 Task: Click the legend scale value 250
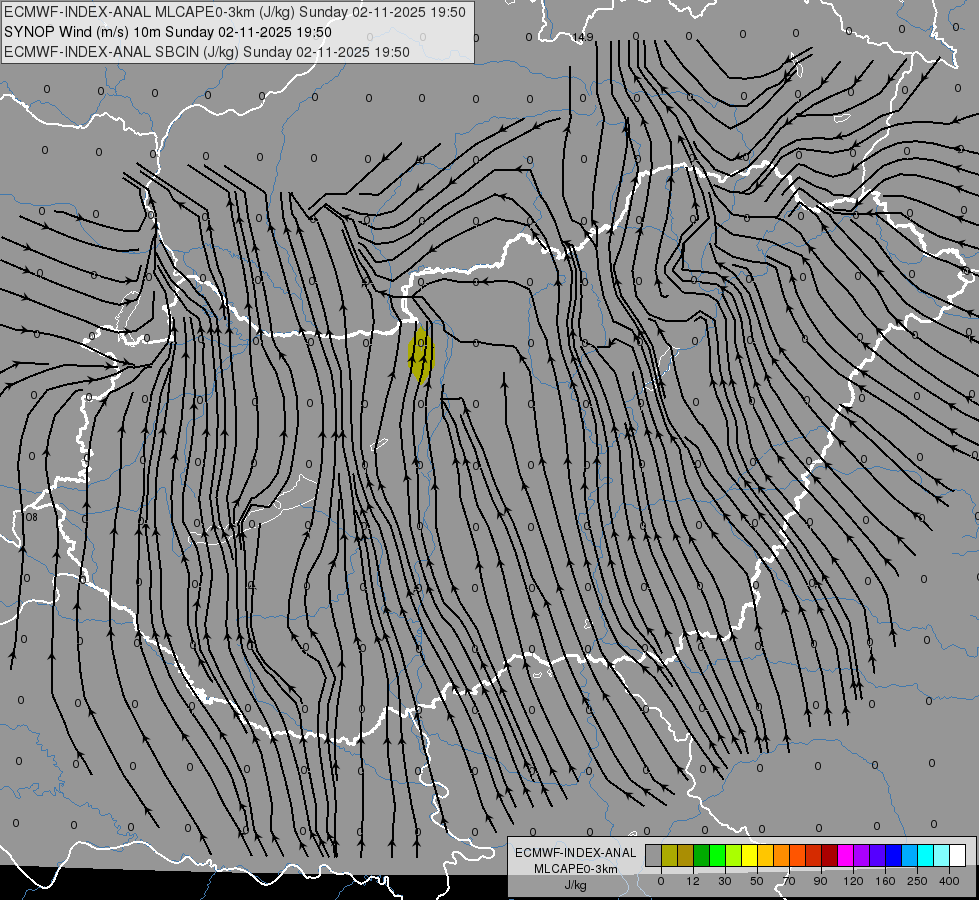[917, 881]
